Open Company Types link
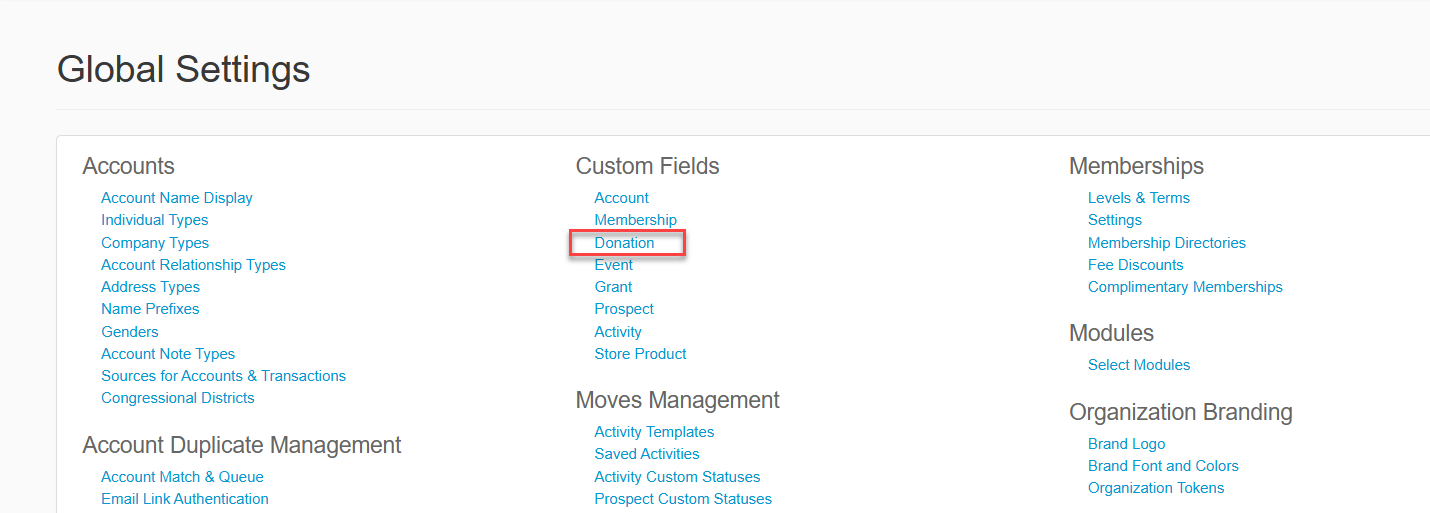 pyautogui.click(x=155, y=242)
